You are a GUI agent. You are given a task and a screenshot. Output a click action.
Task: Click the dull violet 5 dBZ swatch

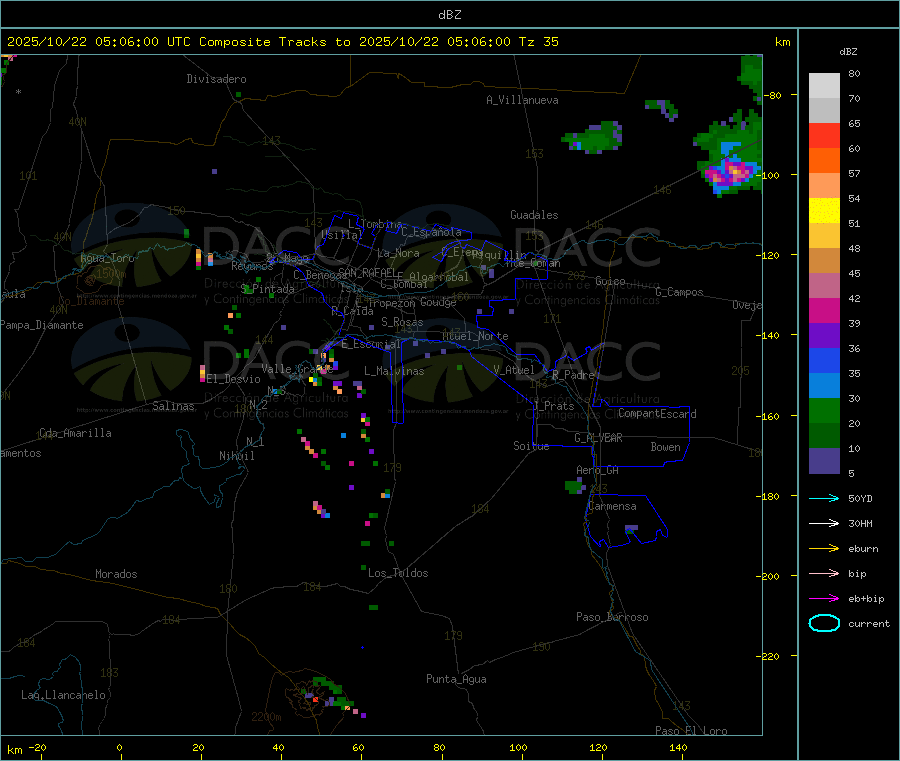(824, 461)
